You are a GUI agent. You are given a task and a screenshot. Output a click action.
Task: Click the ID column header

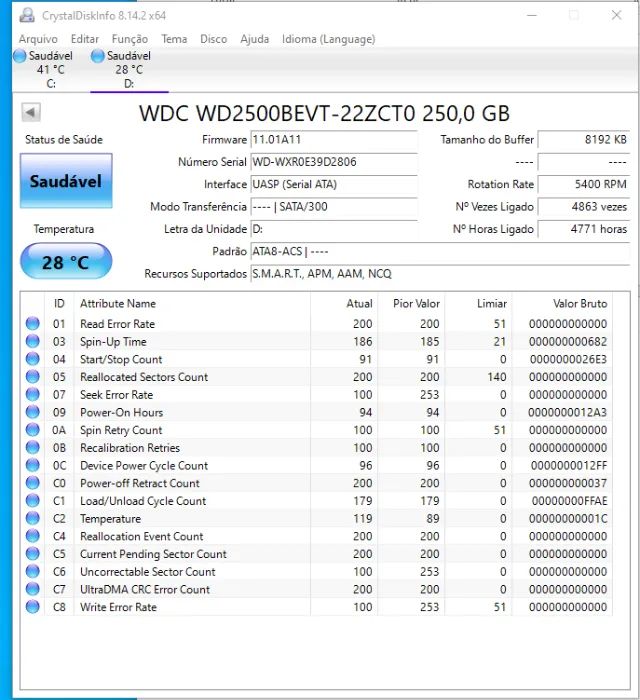click(x=59, y=304)
